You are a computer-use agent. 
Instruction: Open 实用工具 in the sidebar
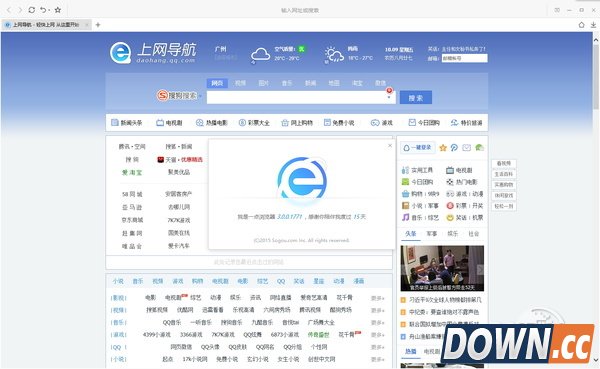pyautogui.click(x=417, y=170)
